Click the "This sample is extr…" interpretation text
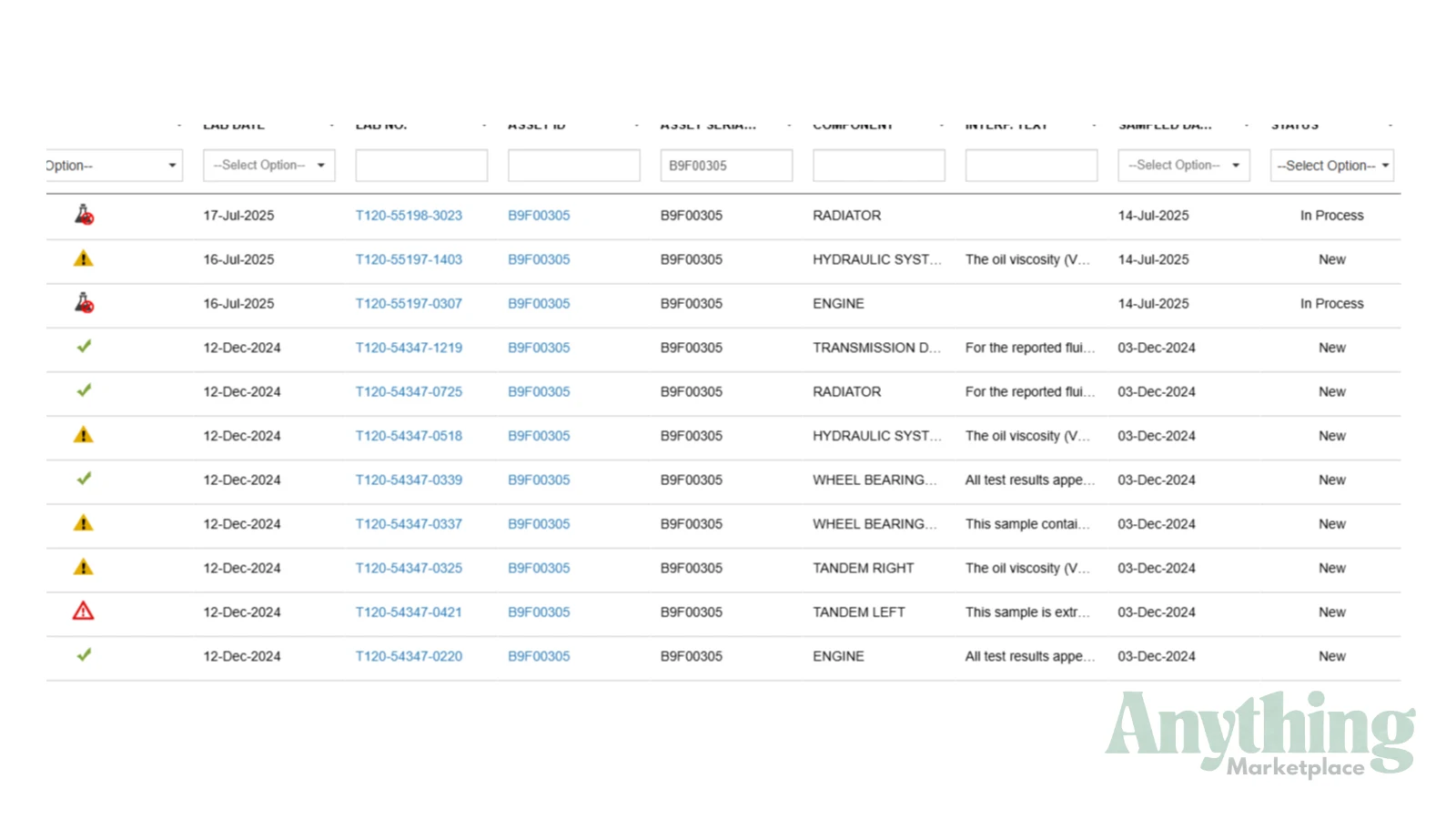Image resolution: width=1456 pixels, height=819 pixels. point(1027,612)
